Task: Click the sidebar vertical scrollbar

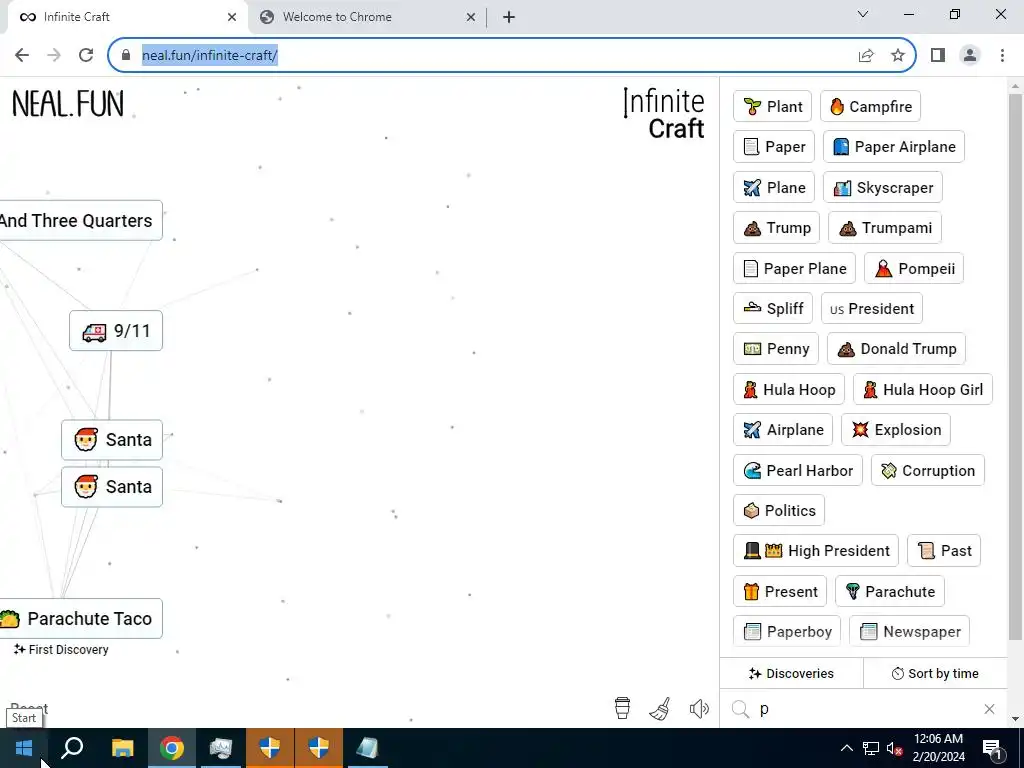Action: click(x=1015, y=366)
